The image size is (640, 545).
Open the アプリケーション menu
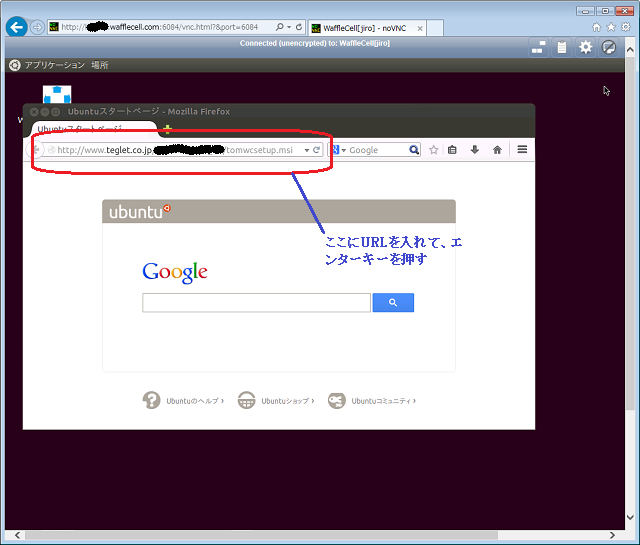tap(55, 65)
